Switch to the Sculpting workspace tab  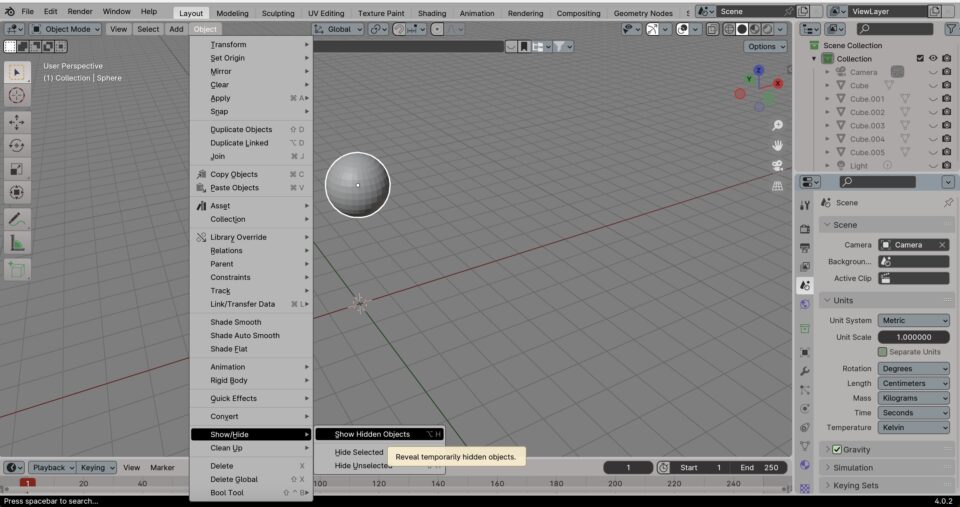tap(278, 13)
